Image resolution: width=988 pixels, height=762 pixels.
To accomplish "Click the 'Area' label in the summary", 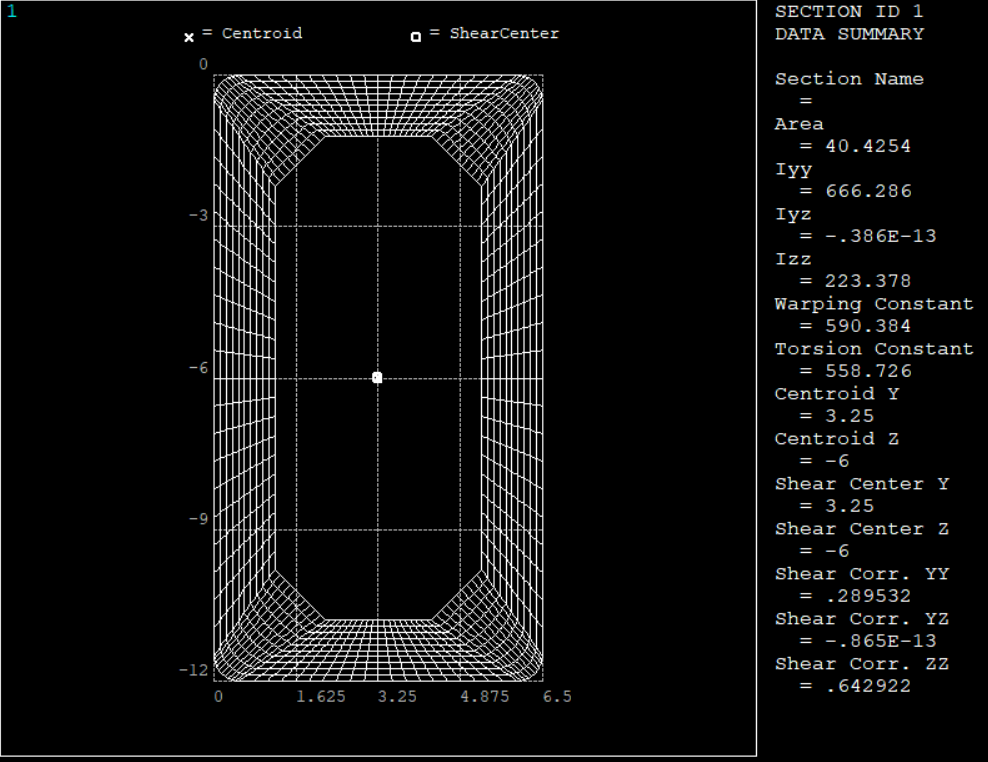I will point(799,124).
